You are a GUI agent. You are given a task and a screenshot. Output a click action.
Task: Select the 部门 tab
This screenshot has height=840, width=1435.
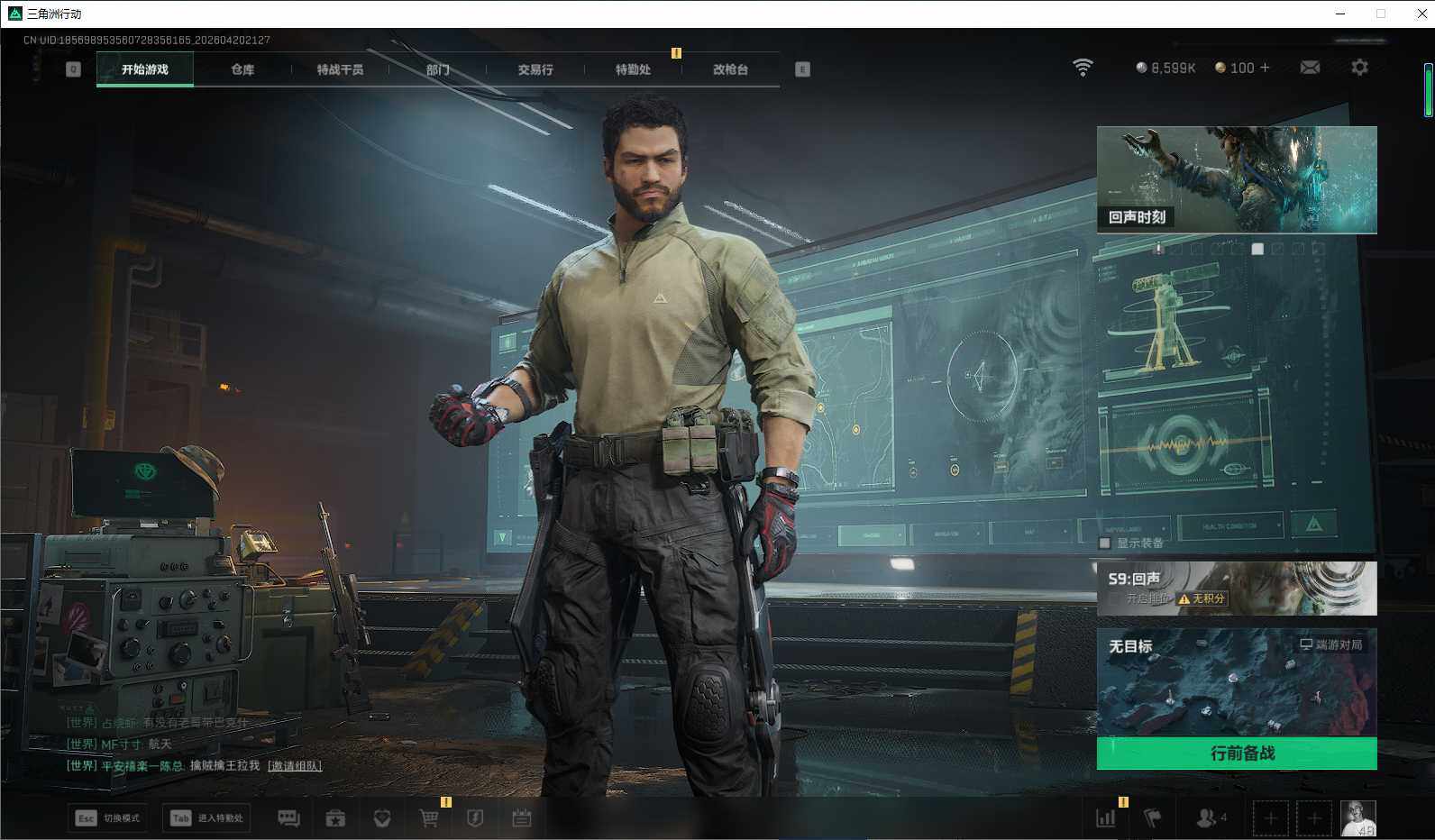[x=438, y=69]
